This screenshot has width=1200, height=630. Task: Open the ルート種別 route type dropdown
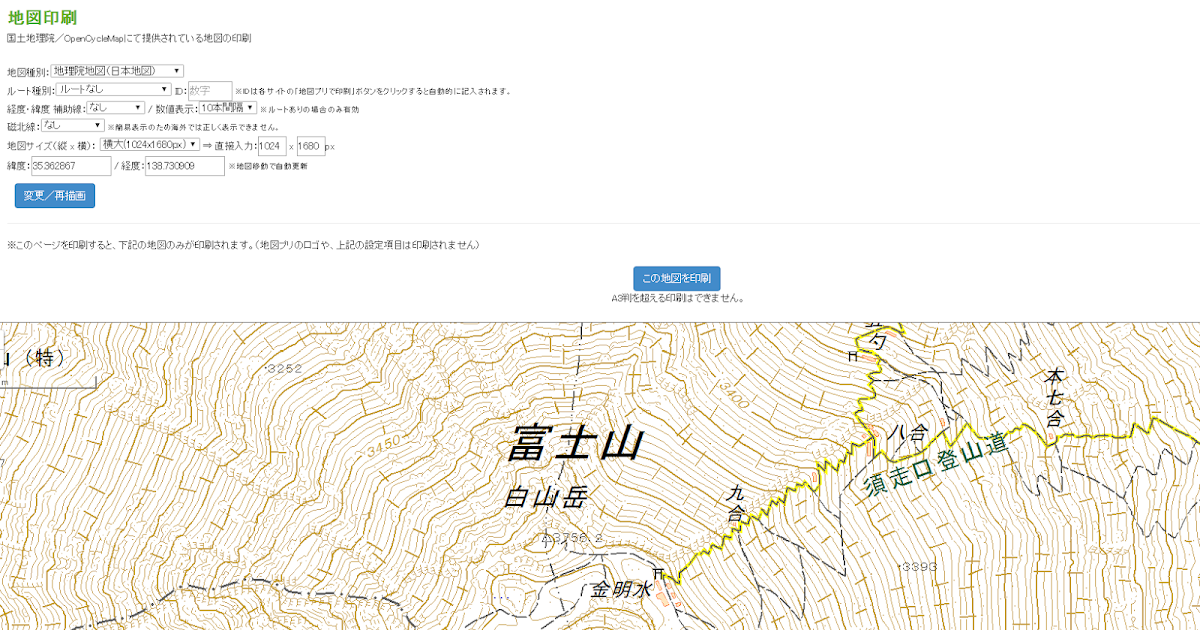tap(113, 89)
